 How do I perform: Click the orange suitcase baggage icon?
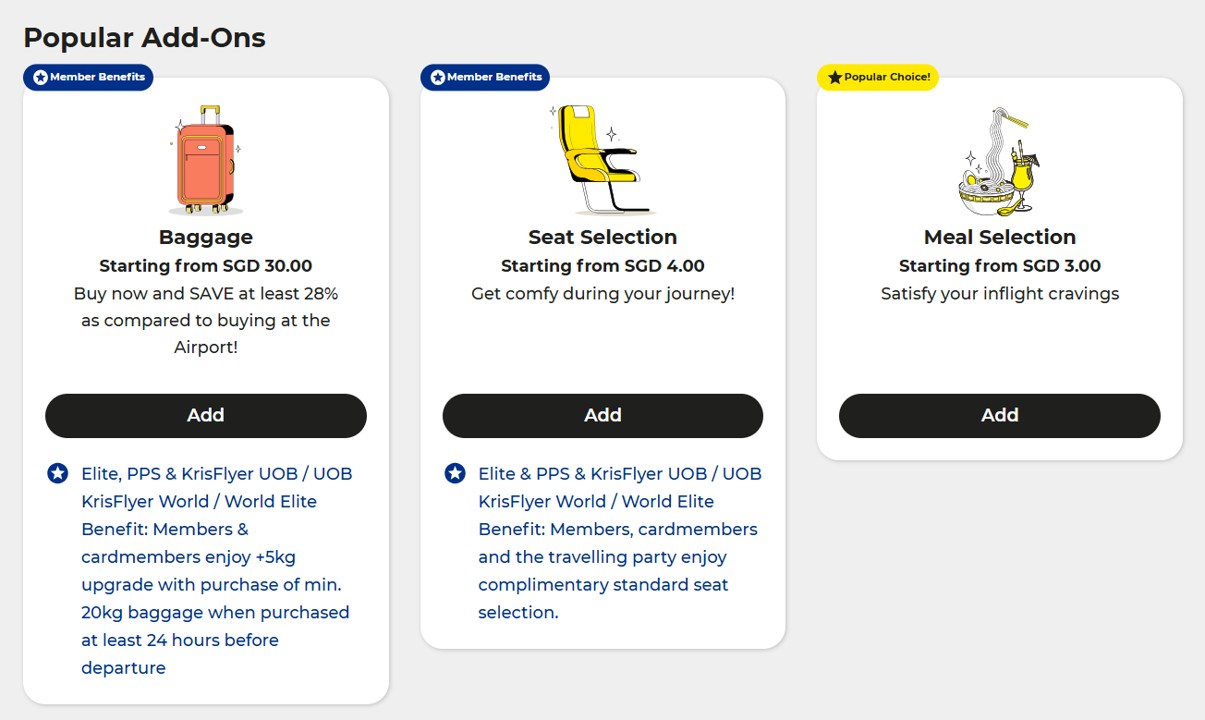(x=205, y=160)
